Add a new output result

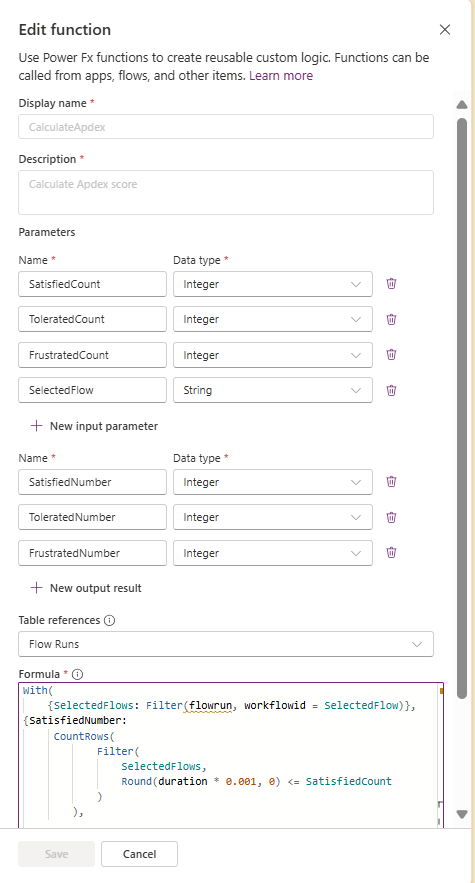click(x=86, y=588)
